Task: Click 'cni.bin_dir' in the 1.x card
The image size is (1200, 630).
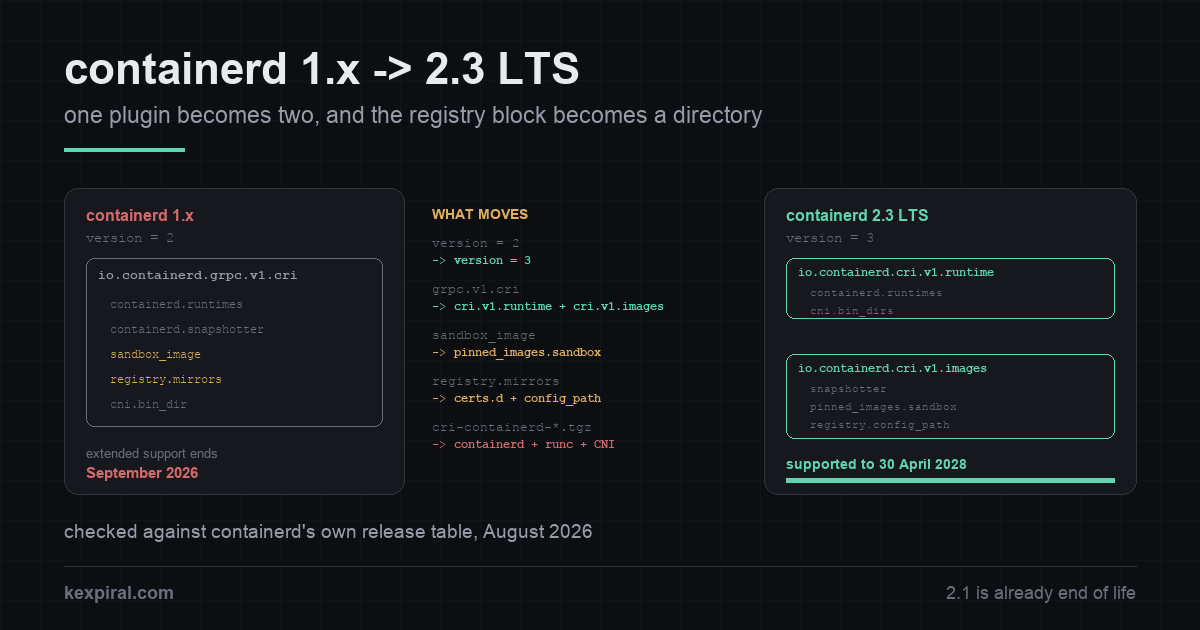Action: (148, 404)
